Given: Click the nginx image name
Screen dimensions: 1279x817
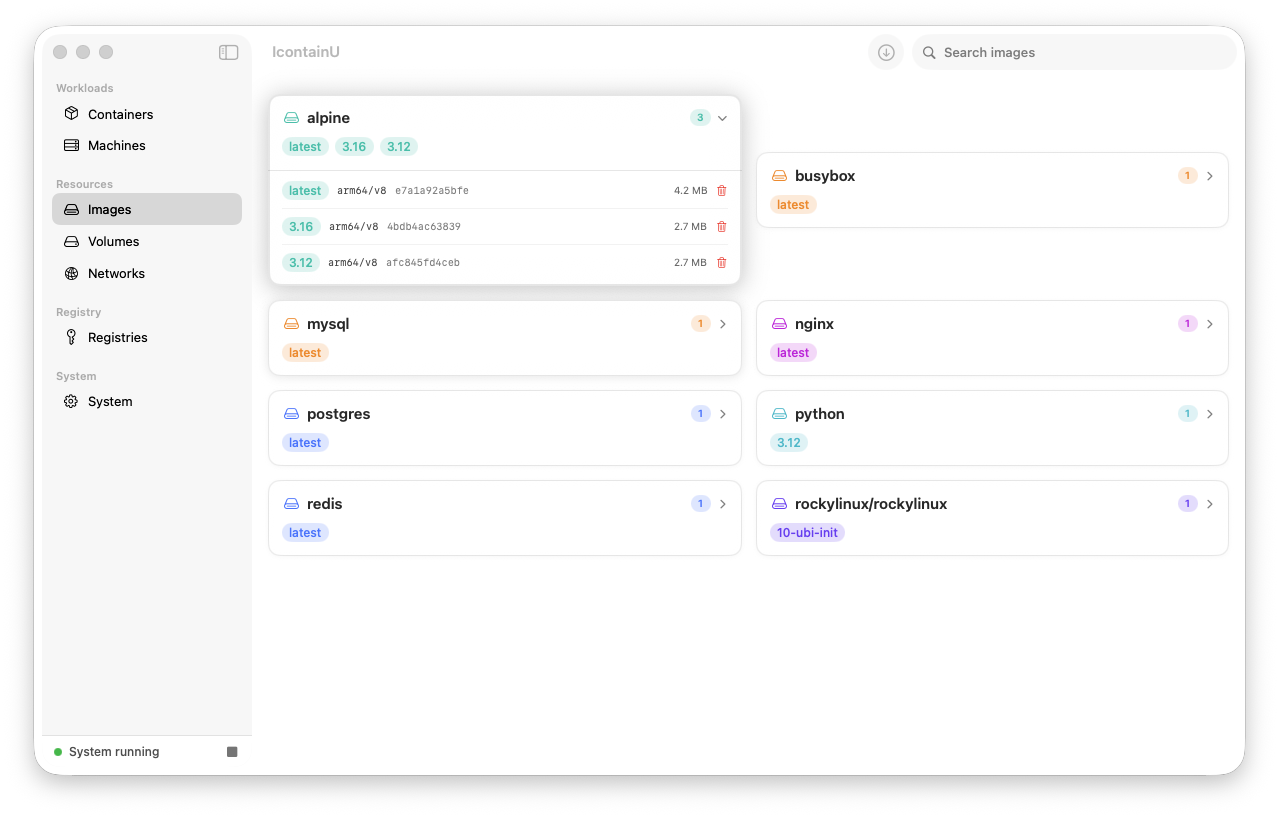Looking at the screenshot, I should 814,324.
